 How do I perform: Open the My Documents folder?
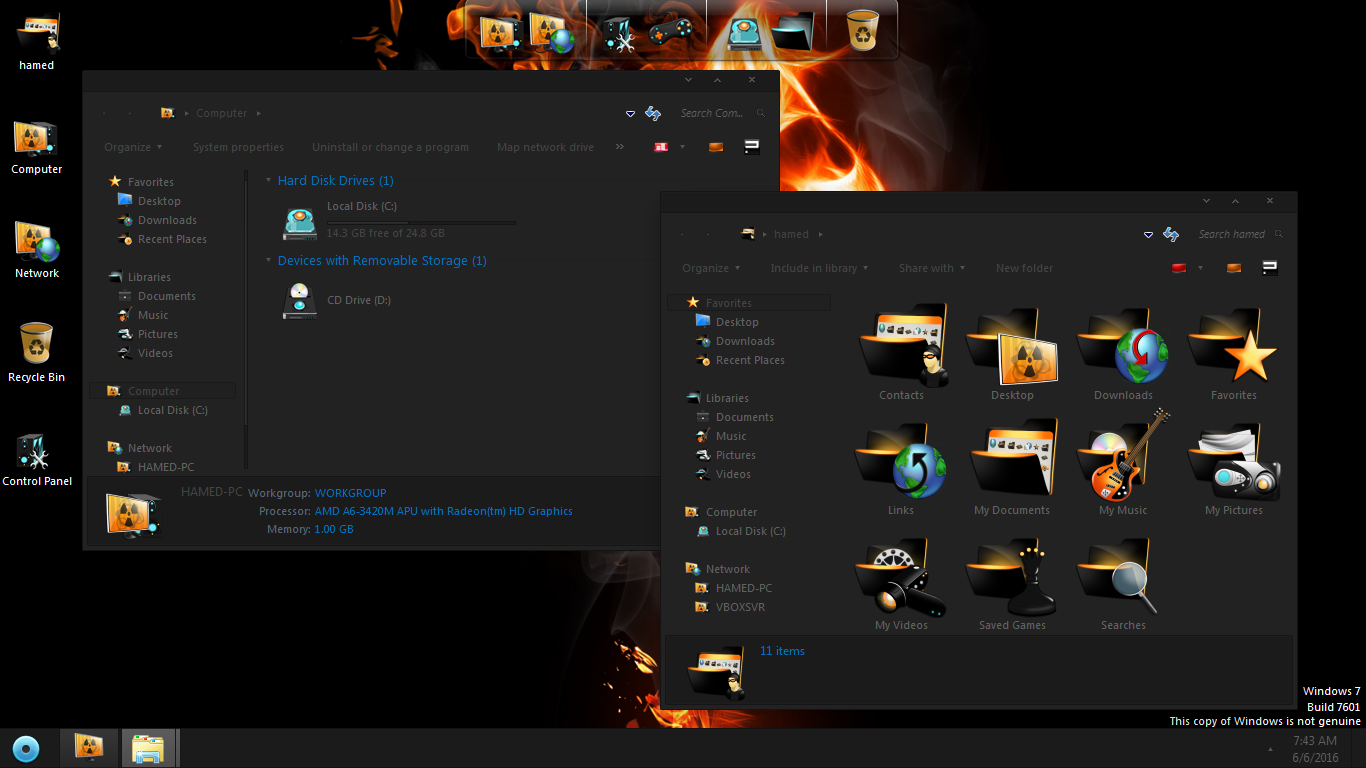[1012, 468]
